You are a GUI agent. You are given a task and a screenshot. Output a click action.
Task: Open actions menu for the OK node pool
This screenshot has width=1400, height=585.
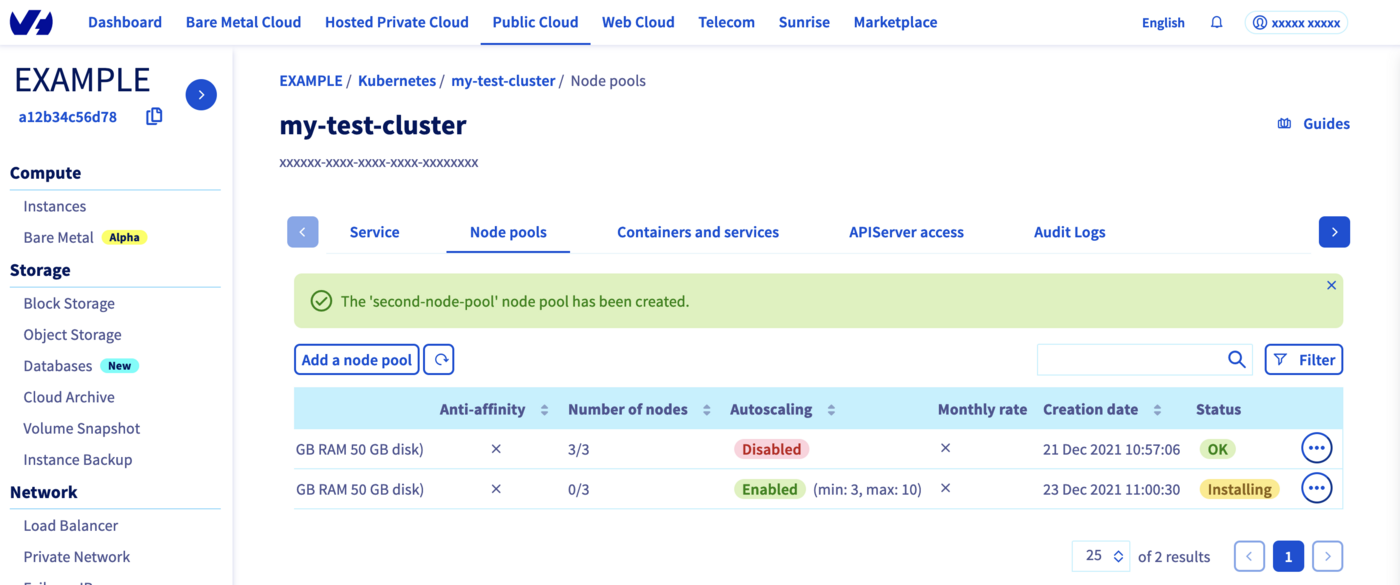1316,448
